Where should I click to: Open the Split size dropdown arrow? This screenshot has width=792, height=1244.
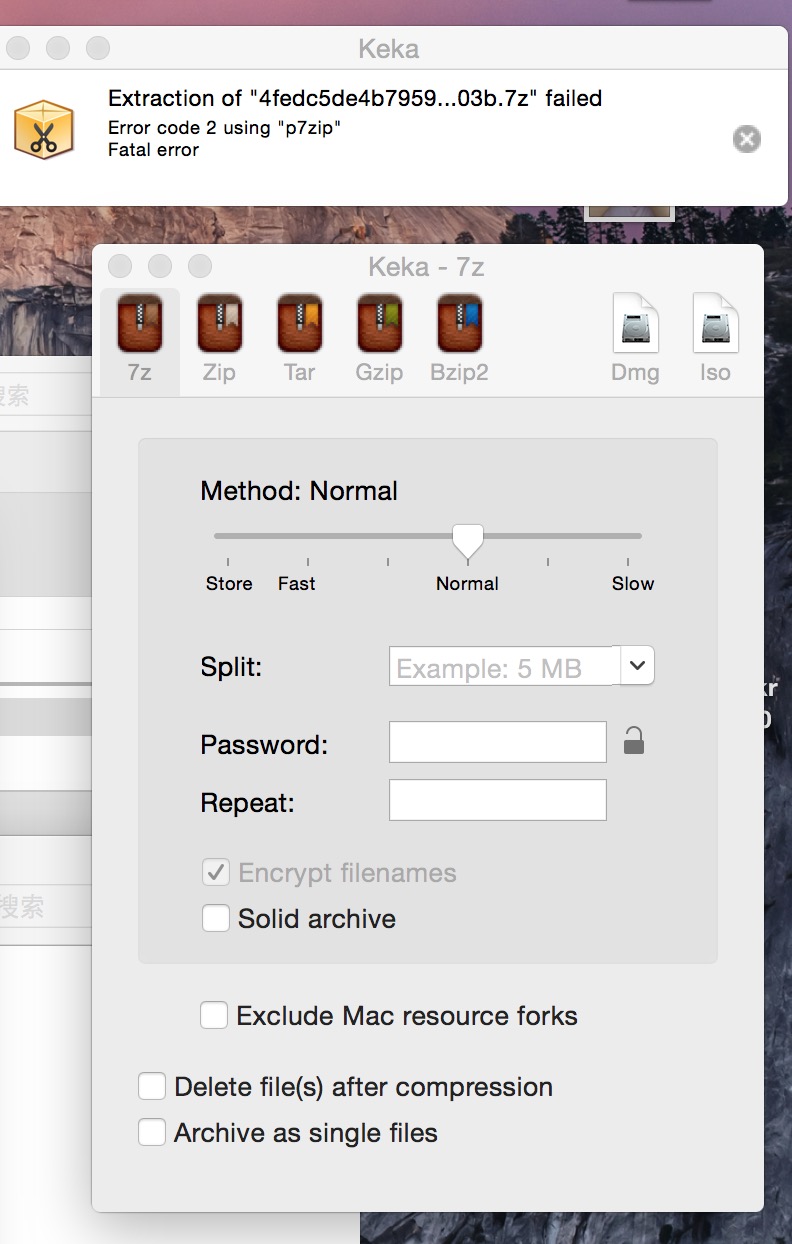pos(638,665)
